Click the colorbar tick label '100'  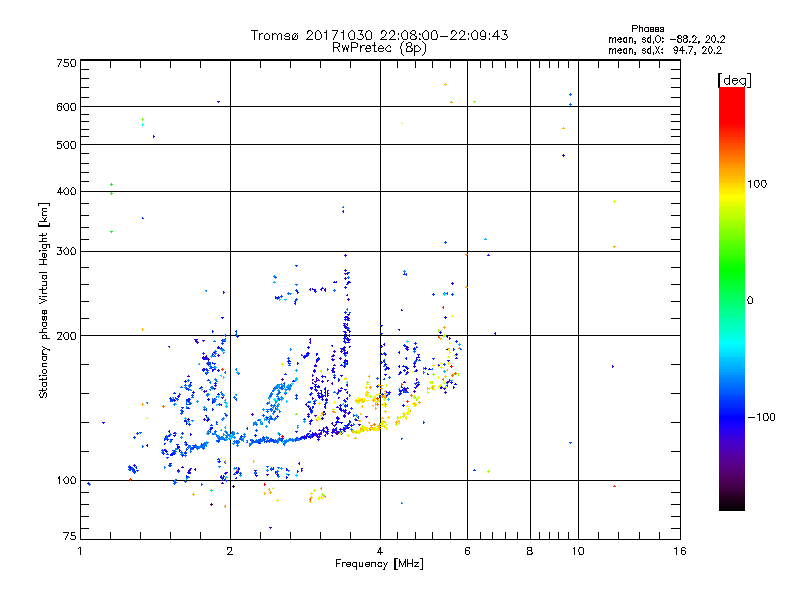click(x=757, y=184)
